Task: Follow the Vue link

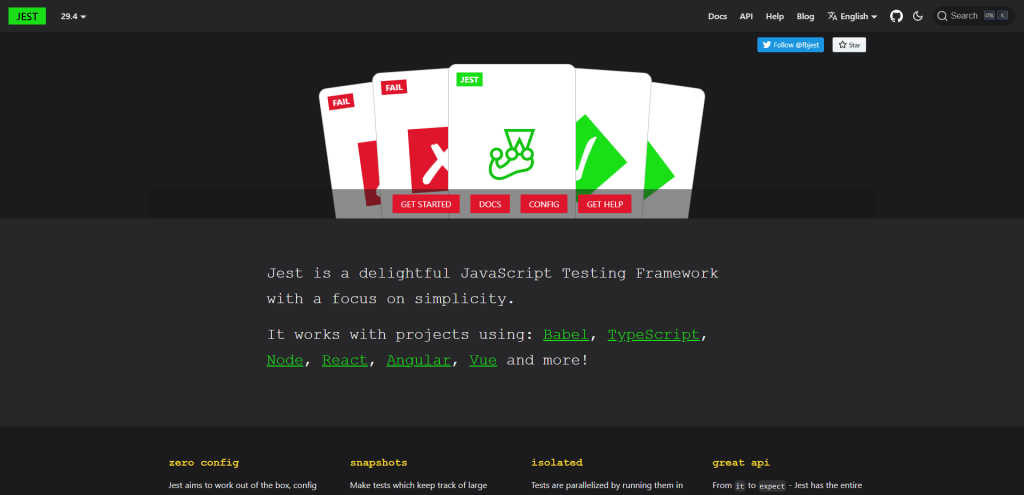Action: (483, 360)
